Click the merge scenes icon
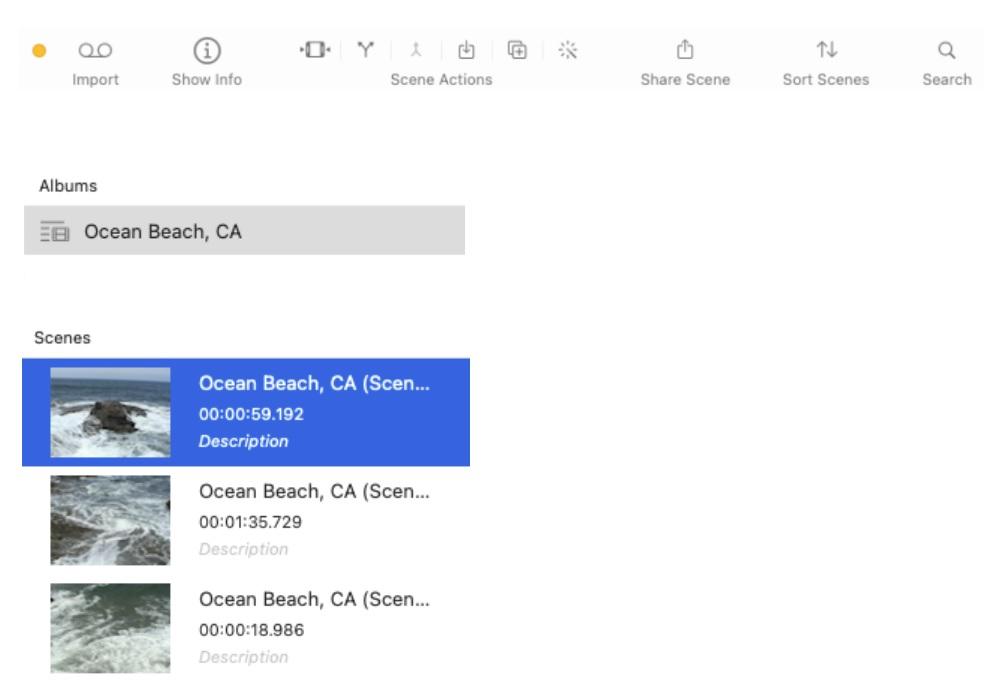The width and height of the screenshot is (988, 688). coord(416,49)
